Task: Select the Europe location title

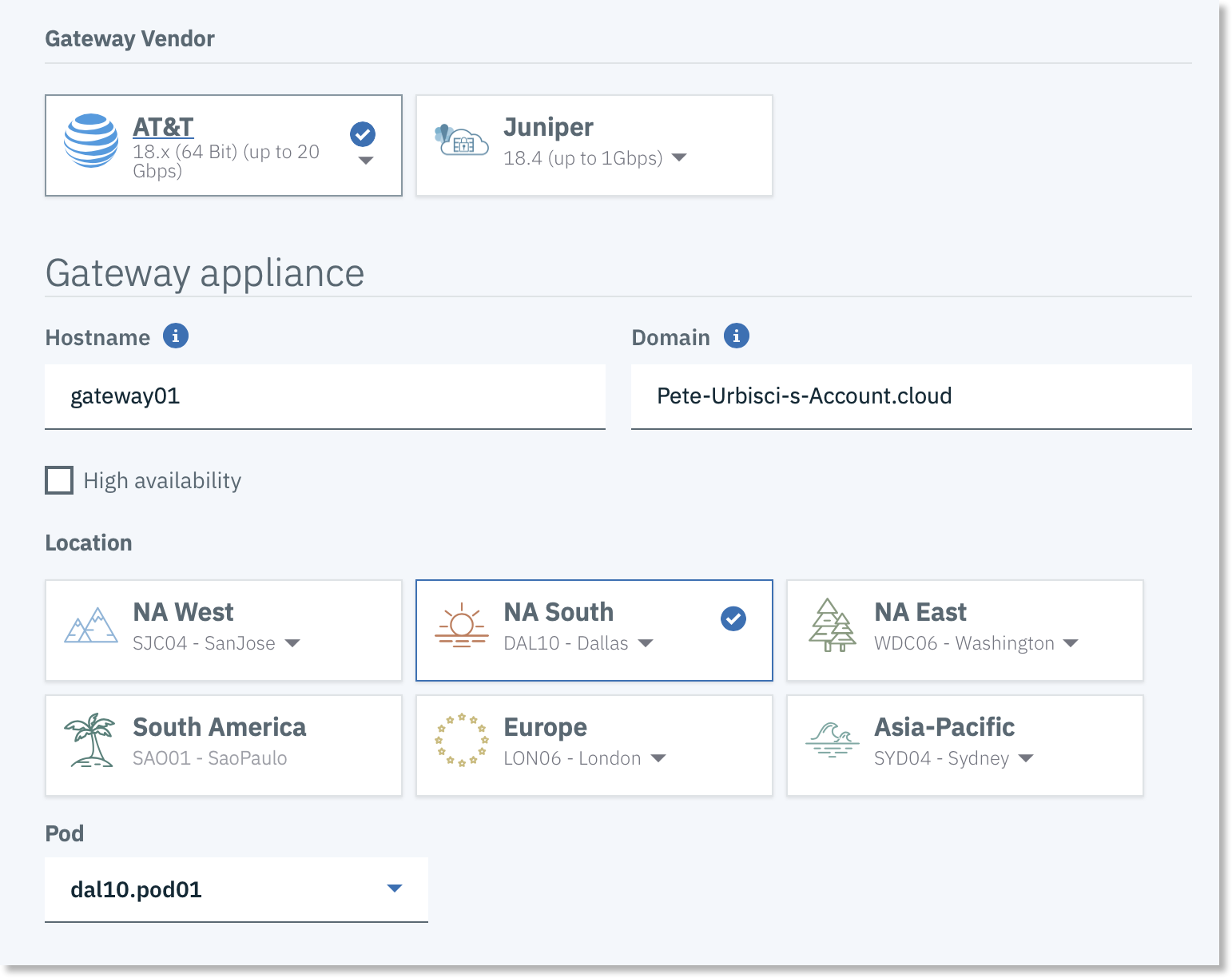Action: [545, 727]
